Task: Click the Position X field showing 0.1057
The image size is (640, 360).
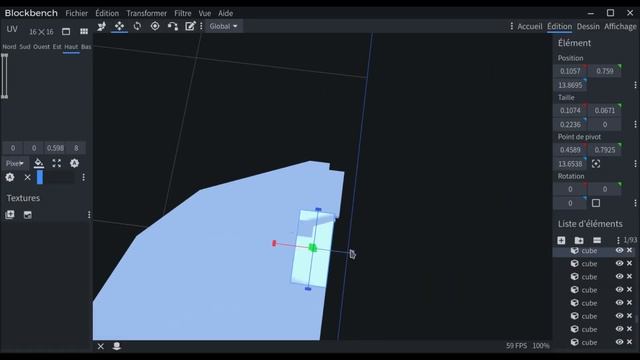Action: point(570,71)
